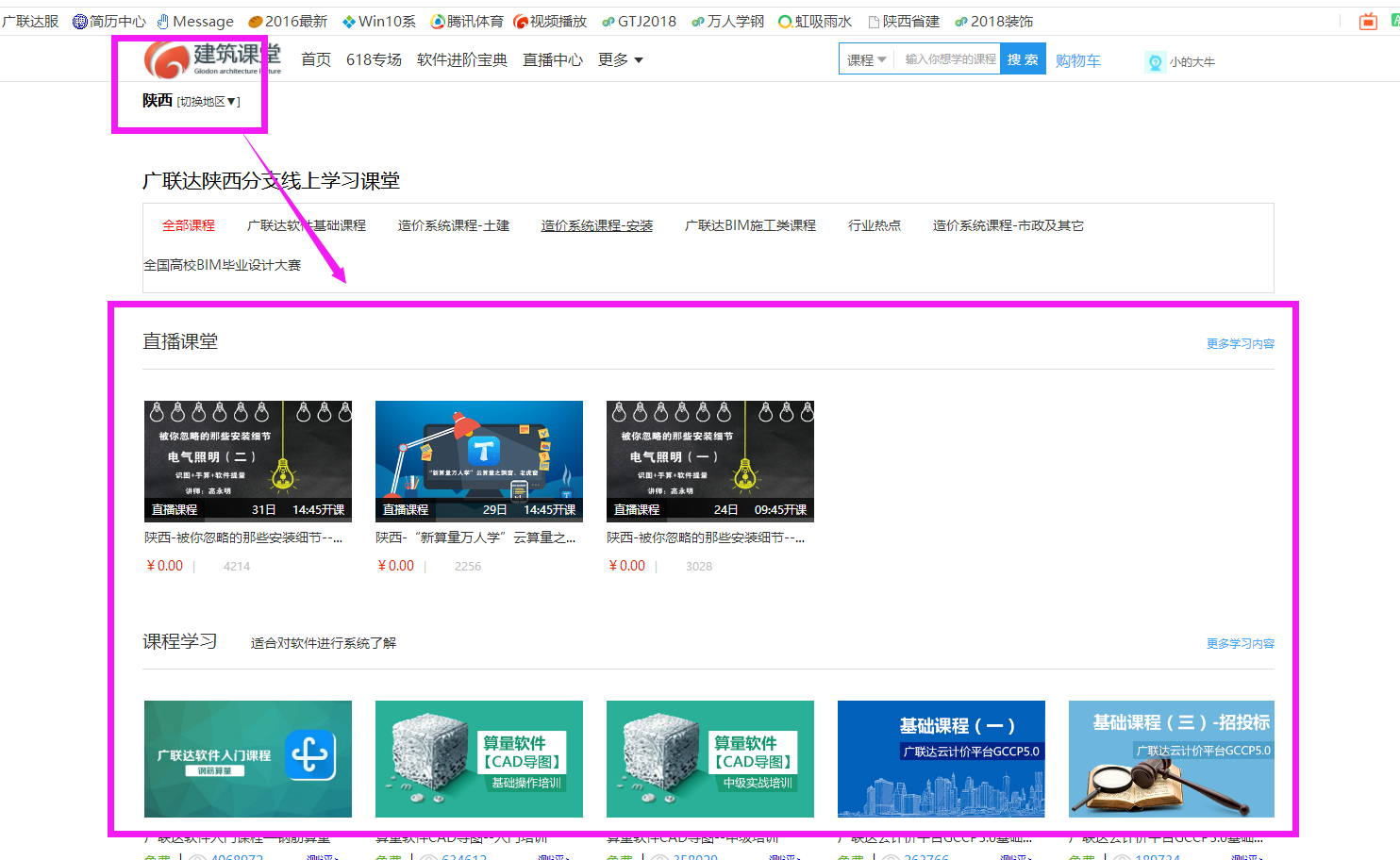The image size is (1400, 860).
Task: Open 算量软件CAD导图 基础操作培训 thumbnail
Action: pyautogui.click(x=479, y=759)
